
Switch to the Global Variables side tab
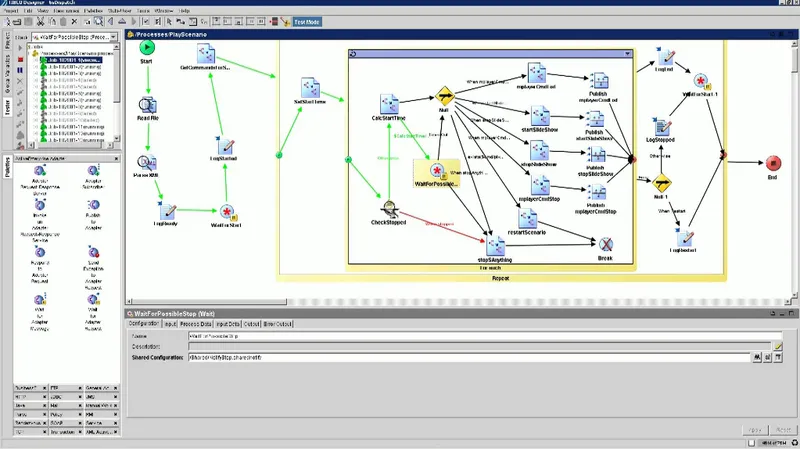pos(7,73)
